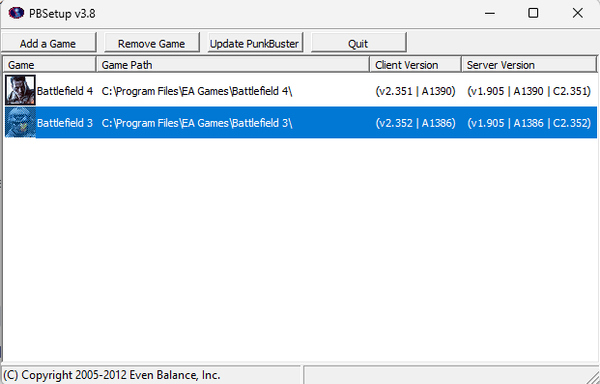Click the Add a Game button
The image size is (600, 384).
(48, 42)
